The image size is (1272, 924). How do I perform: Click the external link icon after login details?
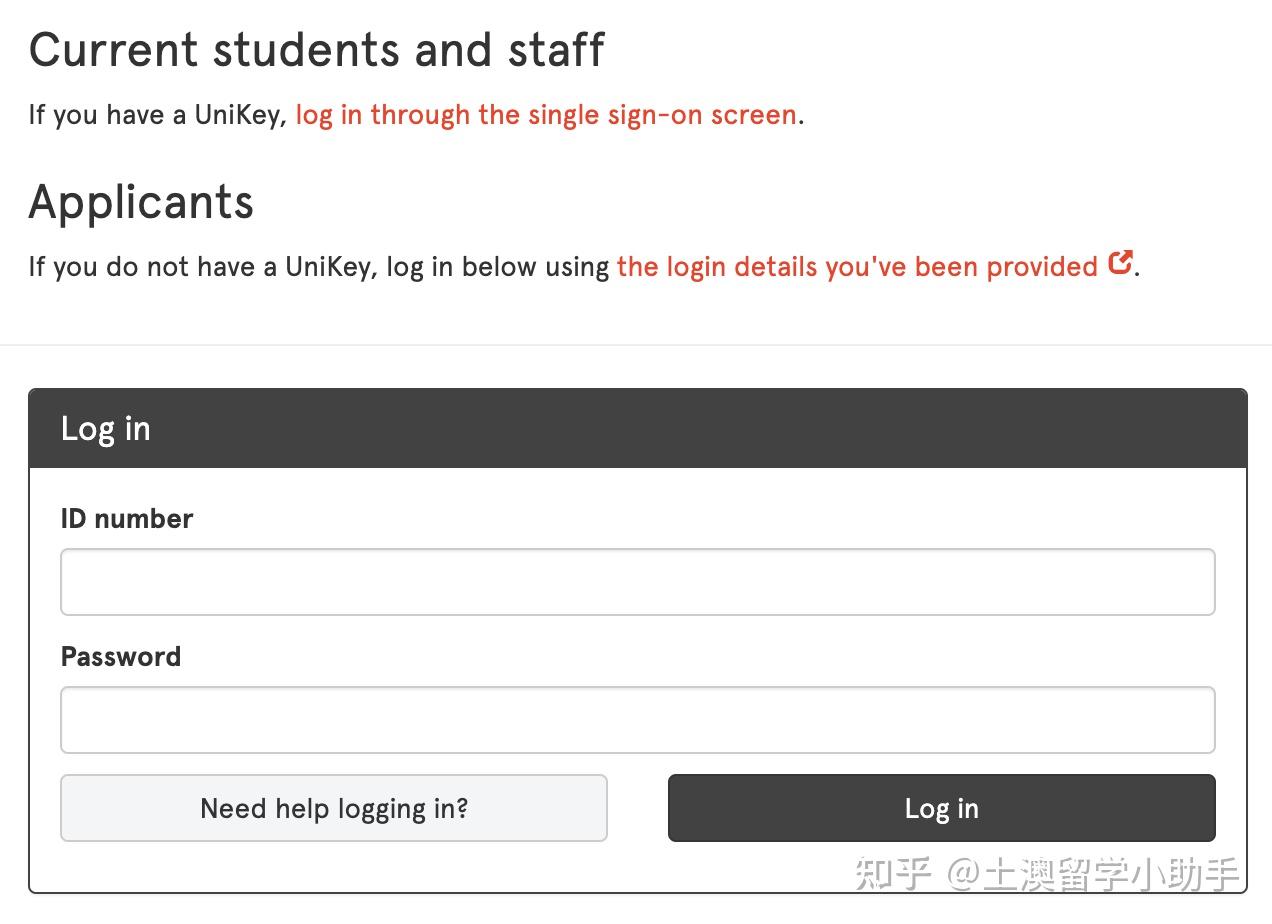[x=1120, y=262]
